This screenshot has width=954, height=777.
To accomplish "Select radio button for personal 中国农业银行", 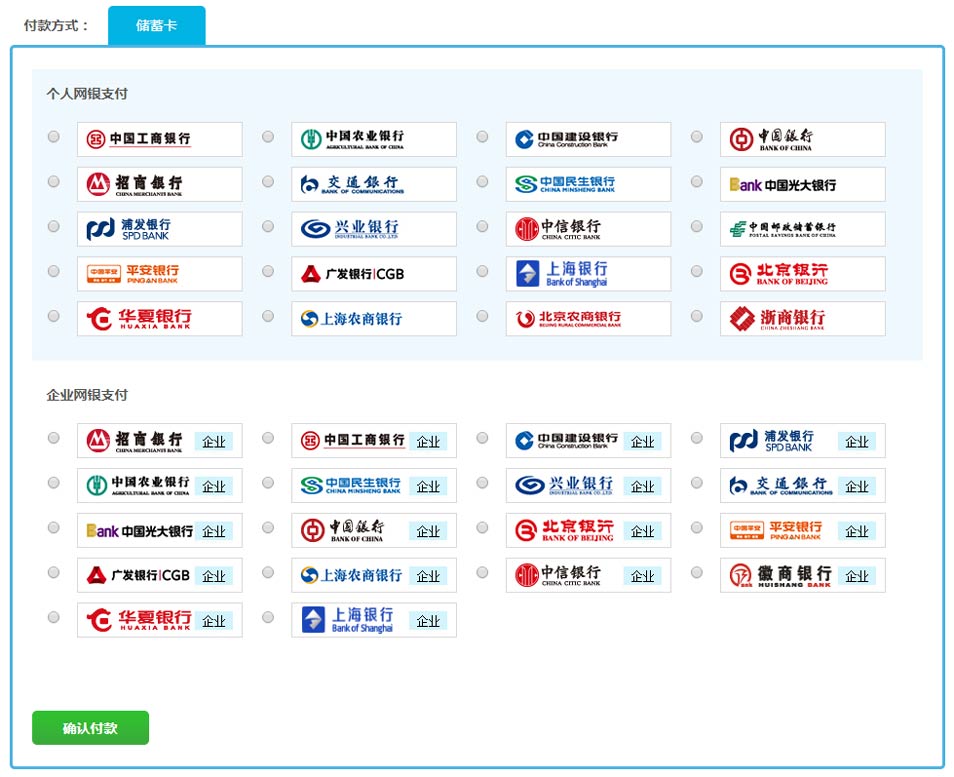I will [268, 136].
